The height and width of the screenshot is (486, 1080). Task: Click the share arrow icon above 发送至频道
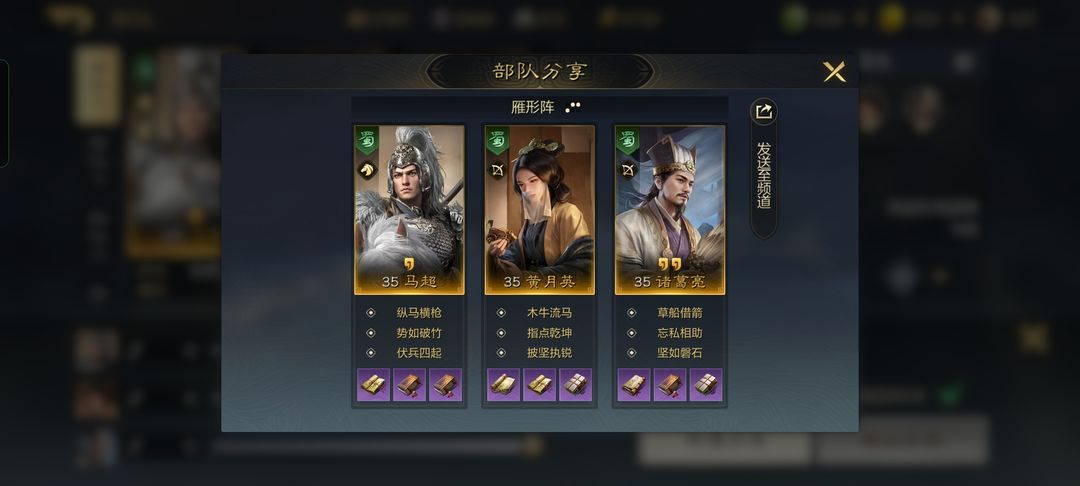[x=763, y=112]
